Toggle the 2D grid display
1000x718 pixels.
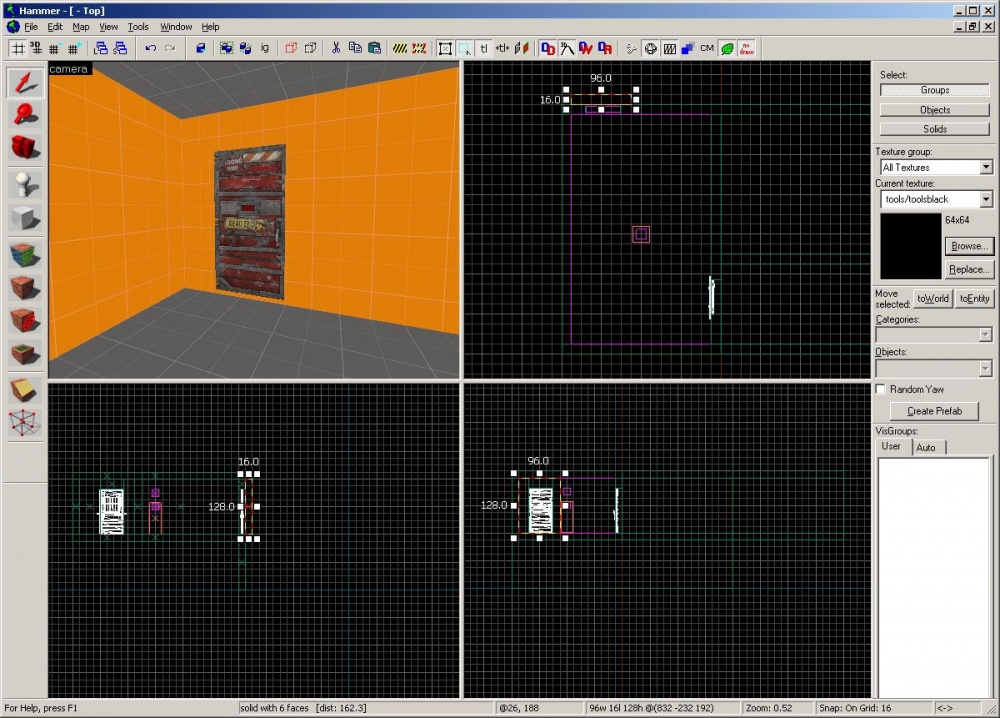(x=17, y=47)
